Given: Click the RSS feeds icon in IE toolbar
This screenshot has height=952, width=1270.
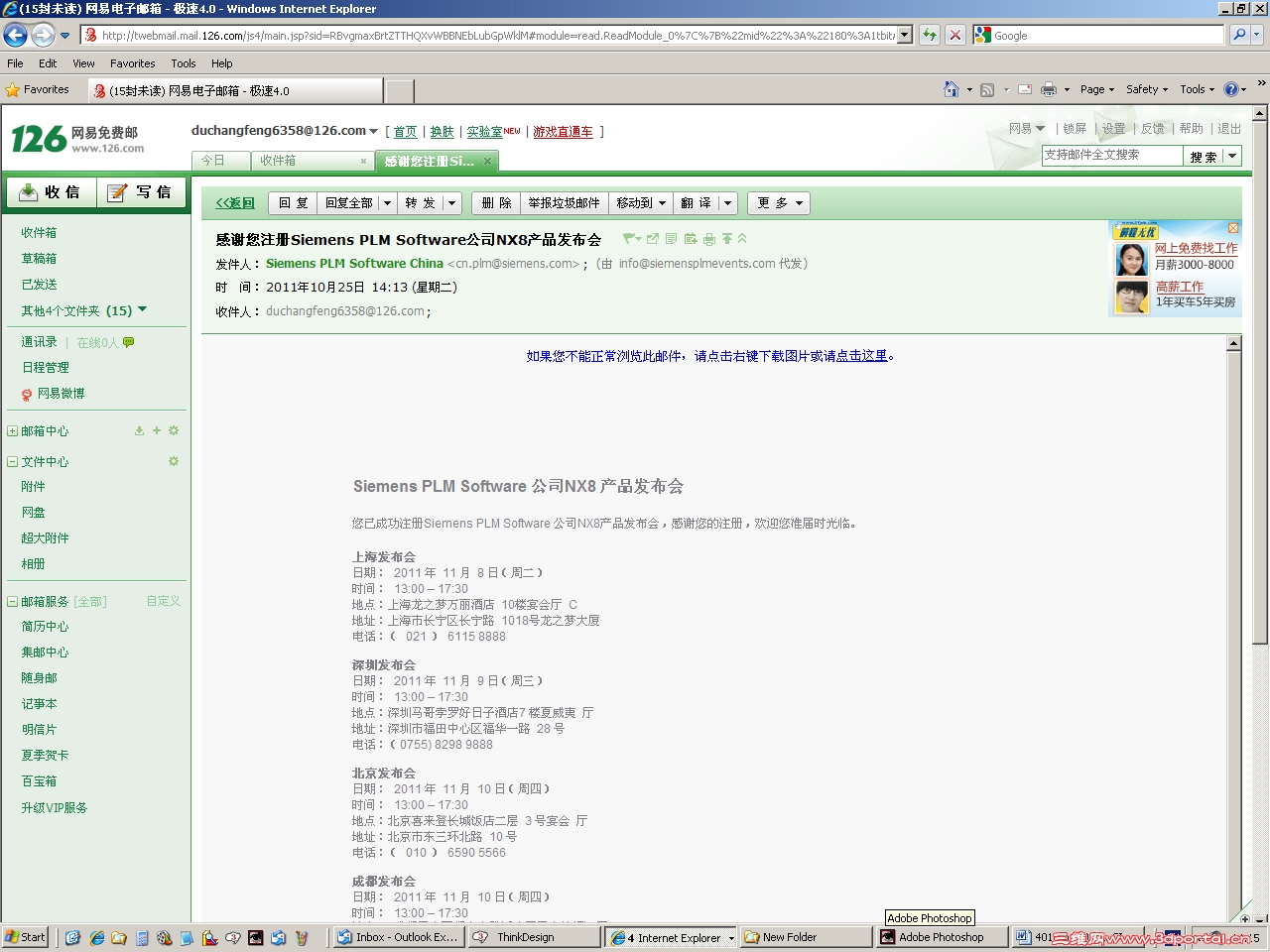Looking at the screenshot, I should pyautogui.click(x=987, y=89).
